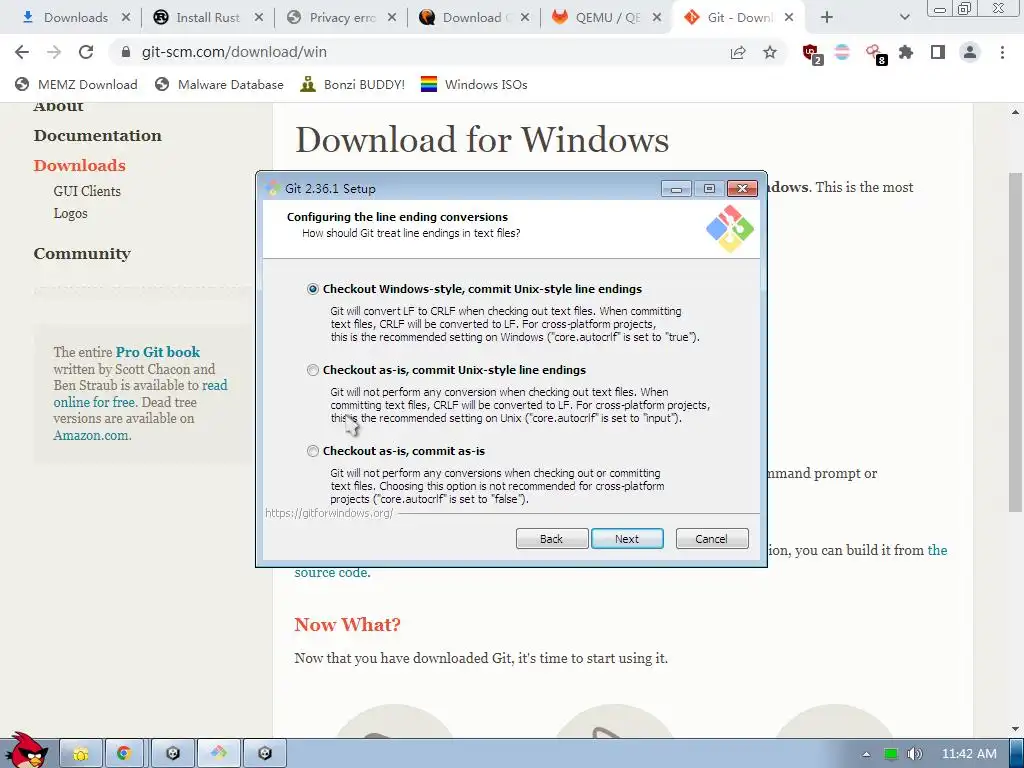Toggle the browser side panel
The image size is (1024, 768).
938,52
